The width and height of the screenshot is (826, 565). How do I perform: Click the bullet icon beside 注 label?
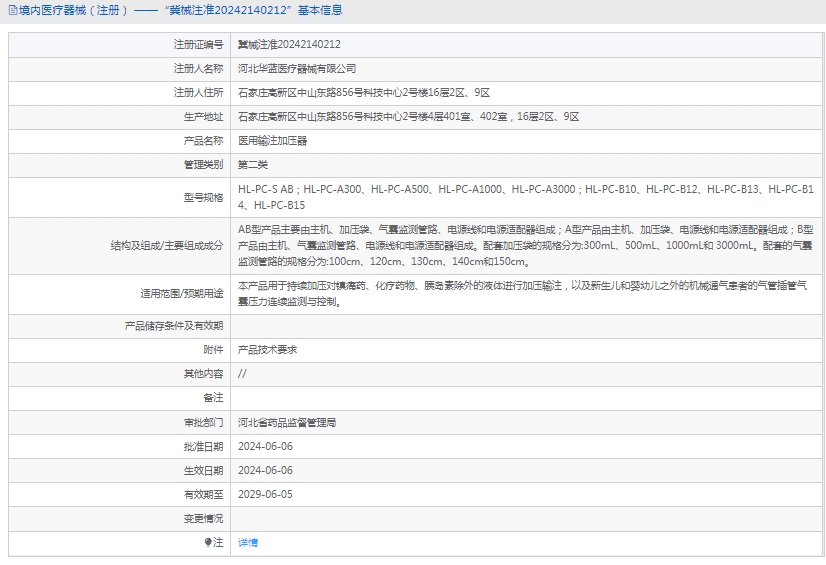[208, 542]
